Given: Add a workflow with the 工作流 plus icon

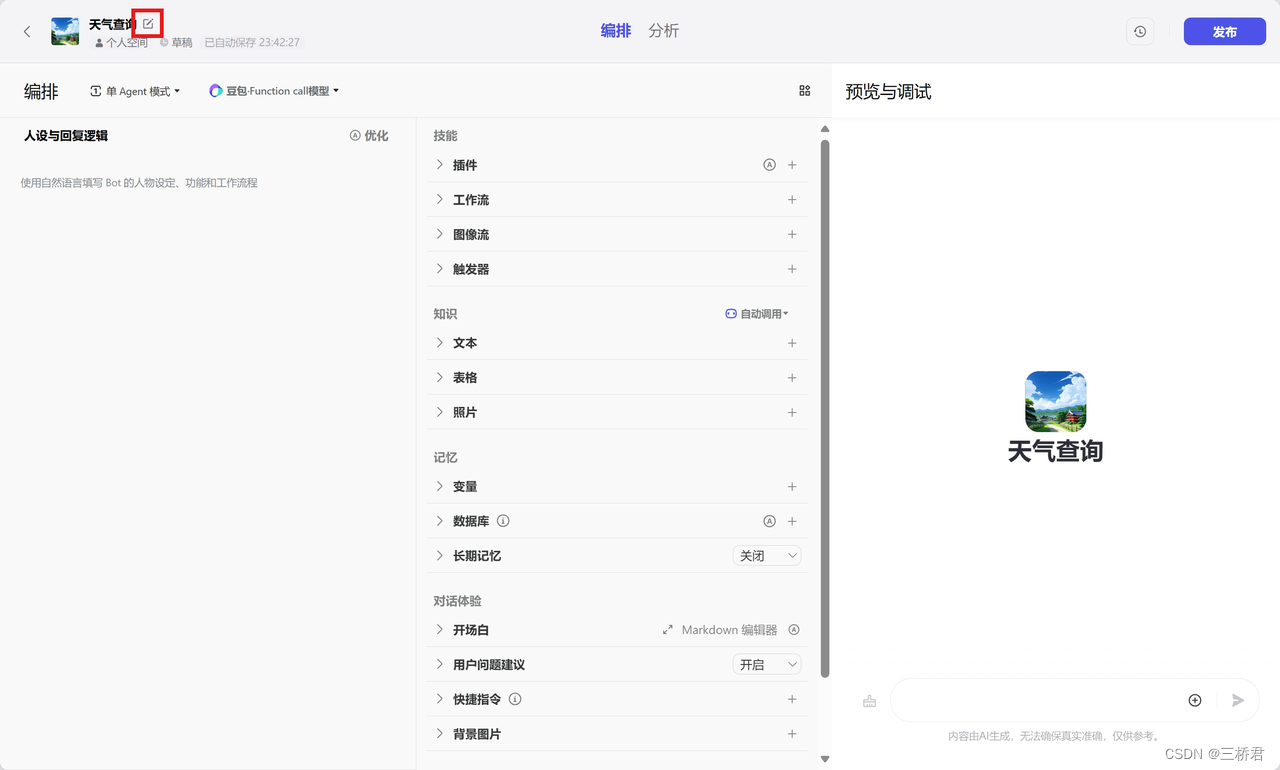Looking at the screenshot, I should click(792, 200).
